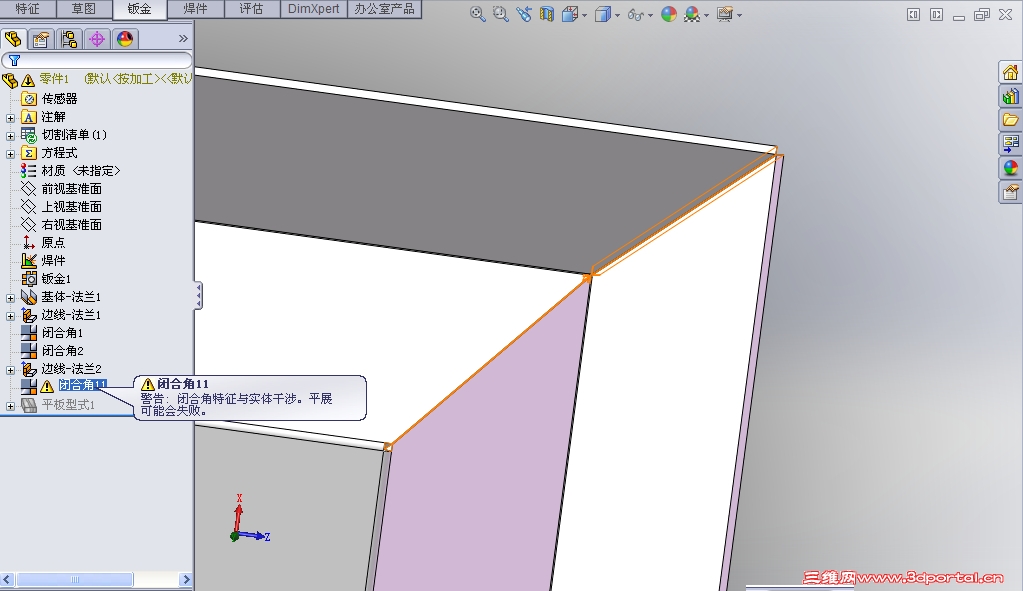The height and width of the screenshot is (591, 1023).
Task: Open Design Library task pane icon
Action: tap(1011, 97)
